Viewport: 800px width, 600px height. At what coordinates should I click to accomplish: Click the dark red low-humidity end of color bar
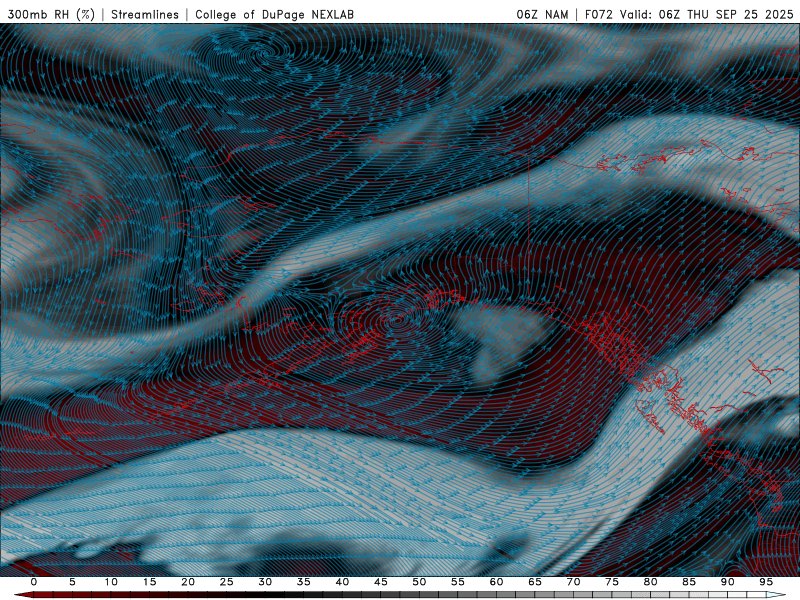(x=23, y=595)
